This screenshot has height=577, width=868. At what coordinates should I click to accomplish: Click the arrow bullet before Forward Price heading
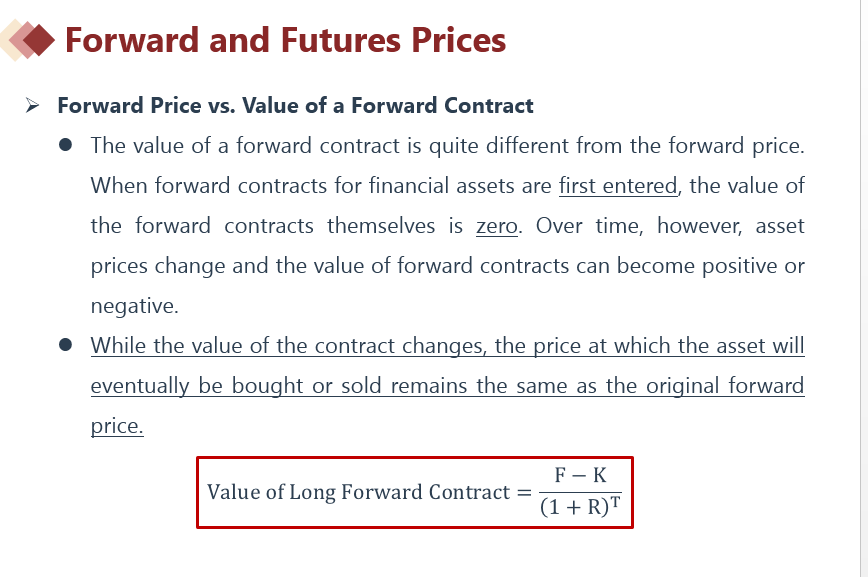33,106
